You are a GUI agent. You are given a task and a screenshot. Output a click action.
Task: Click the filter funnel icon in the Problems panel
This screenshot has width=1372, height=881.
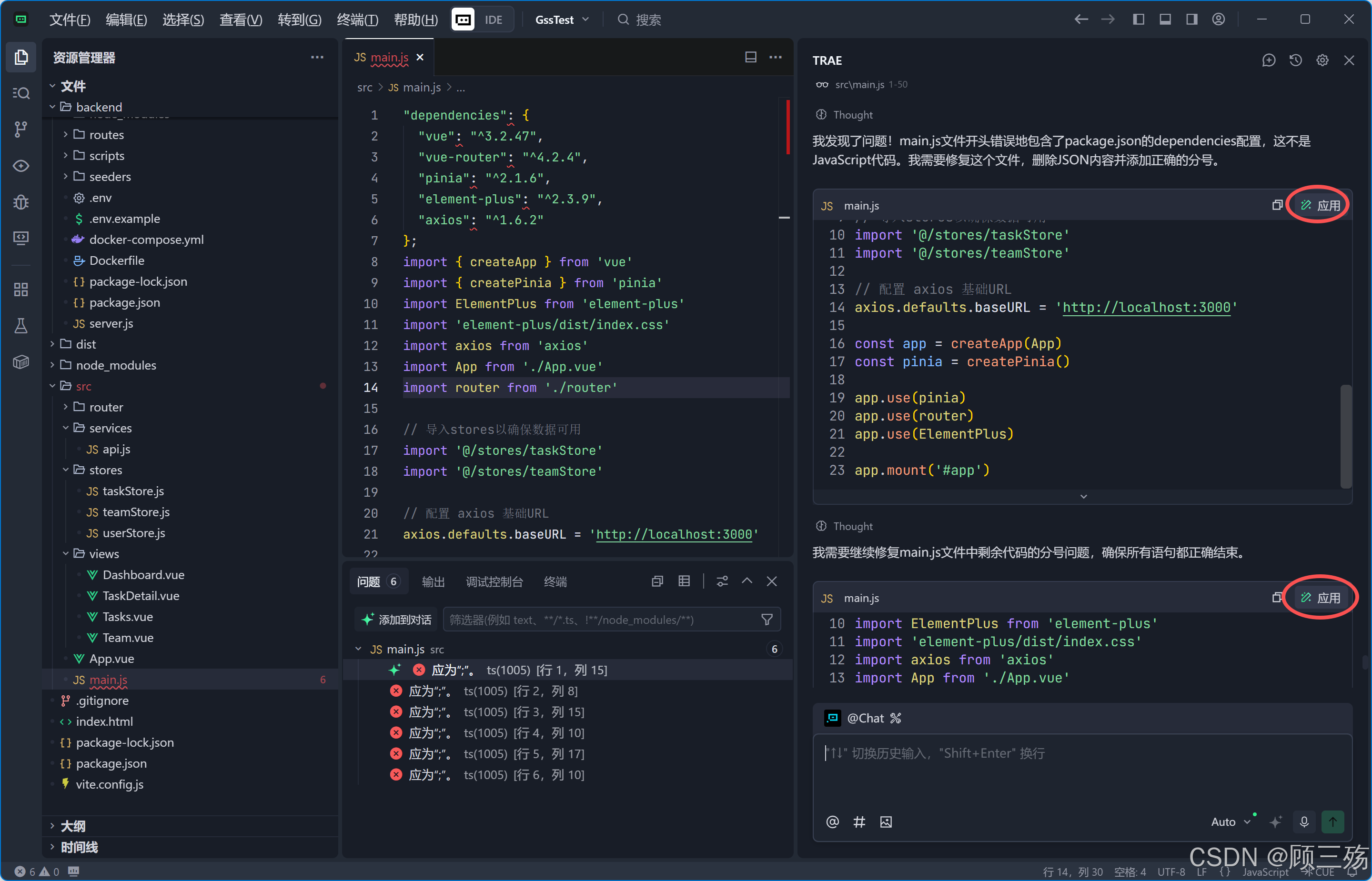tap(767, 620)
